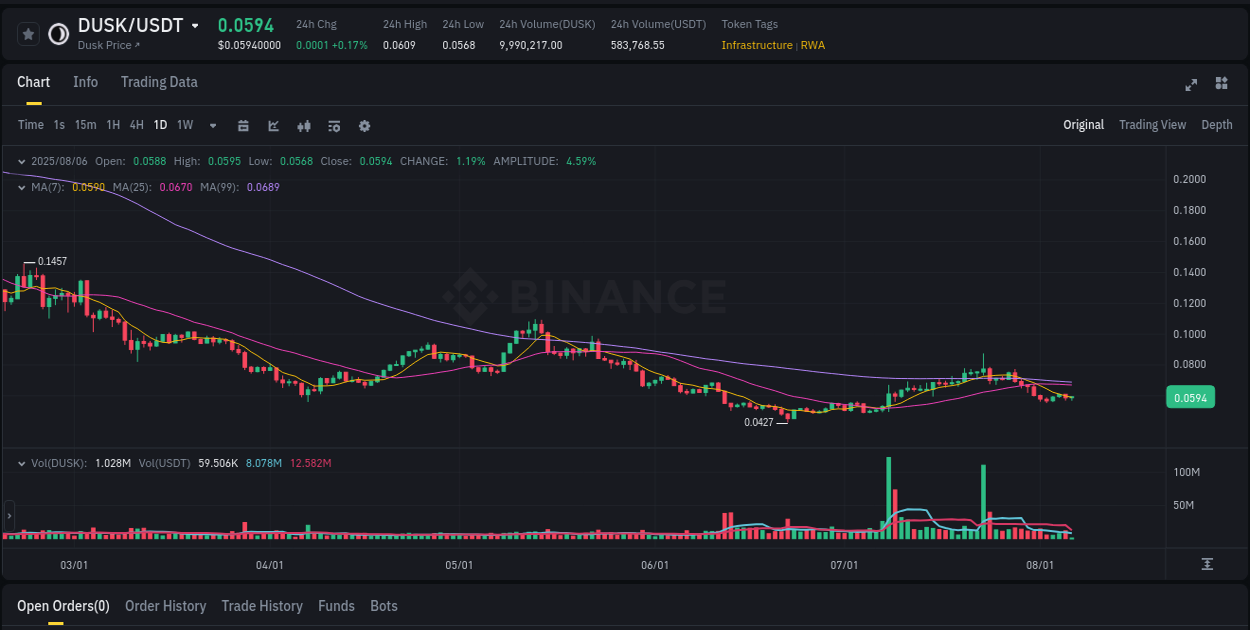This screenshot has width=1250, height=630.
Task: Click the indicator list settings icon
Action: 334,125
